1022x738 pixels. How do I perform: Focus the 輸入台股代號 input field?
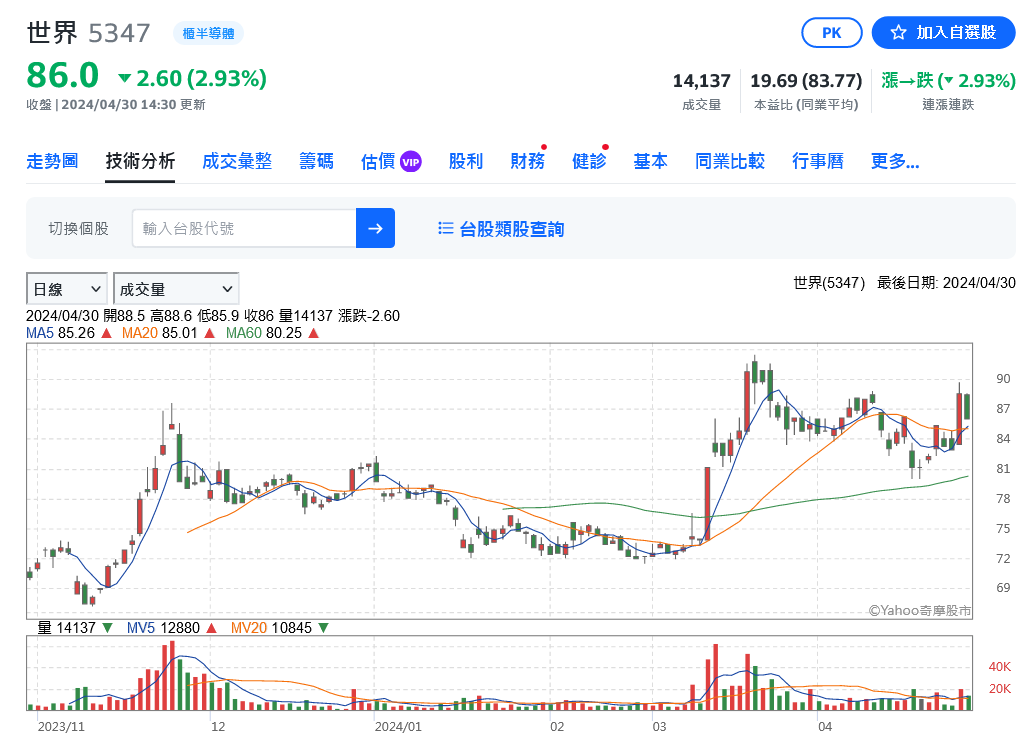244,228
